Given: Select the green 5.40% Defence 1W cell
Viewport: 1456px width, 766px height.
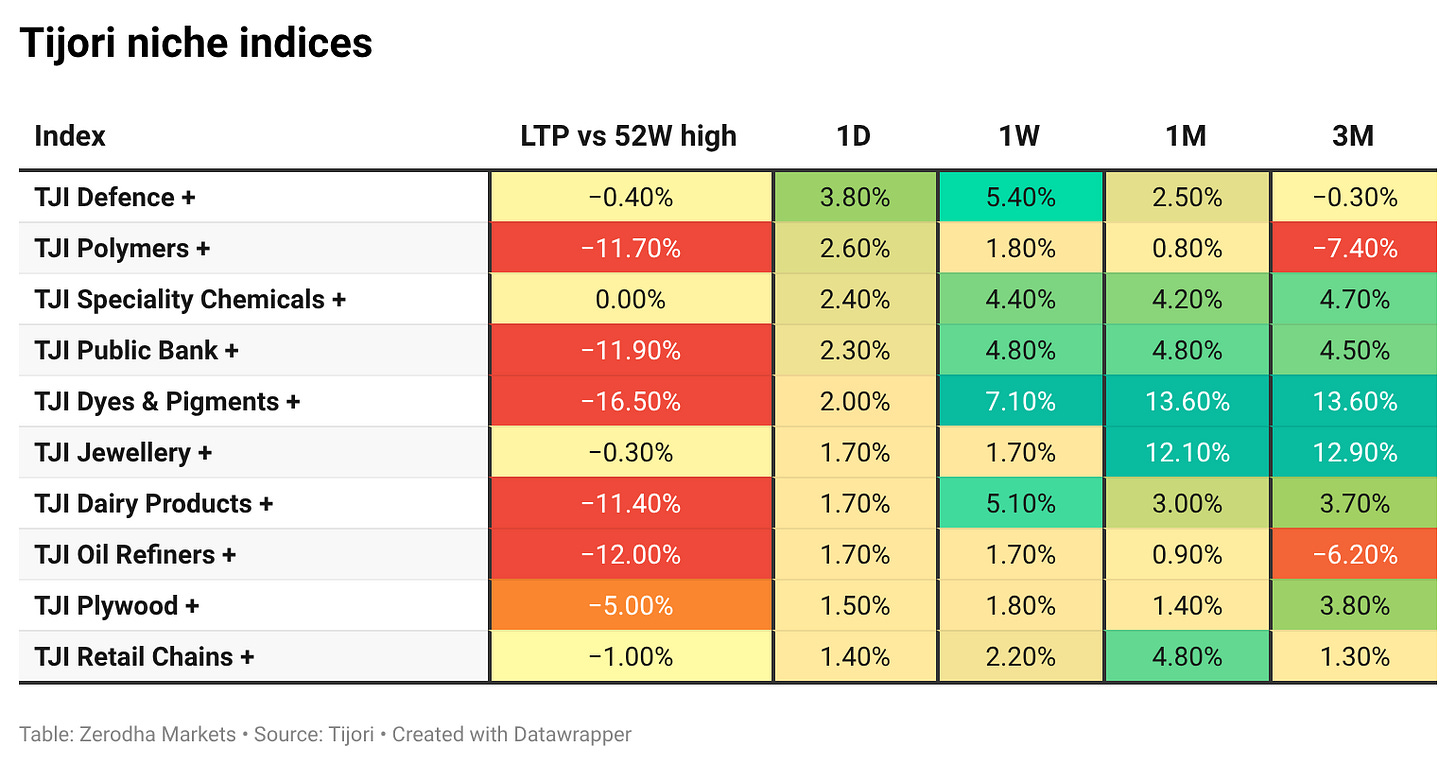Looking at the screenshot, I should [x=1021, y=197].
